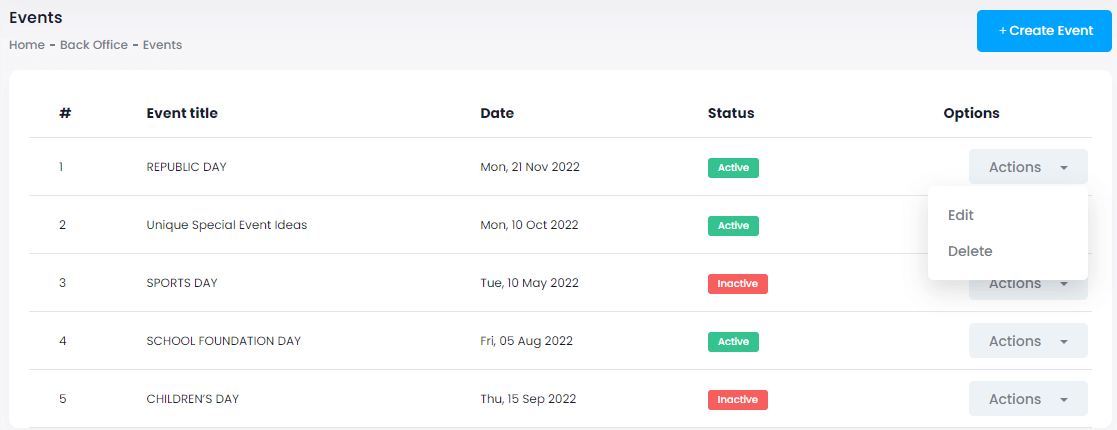Navigate to Back Office breadcrumb
Viewport: 1117px width, 430px height.
(x=94, y=45)
